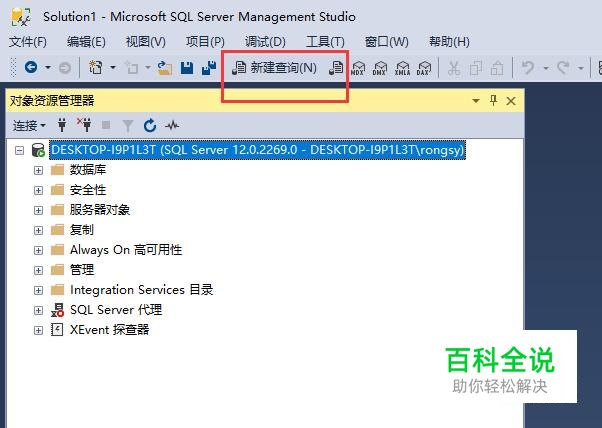This screenshot has height=428, width=602.
Task: Toggle the Object Explorer auto-hide pin
Action: click(493, 101)
